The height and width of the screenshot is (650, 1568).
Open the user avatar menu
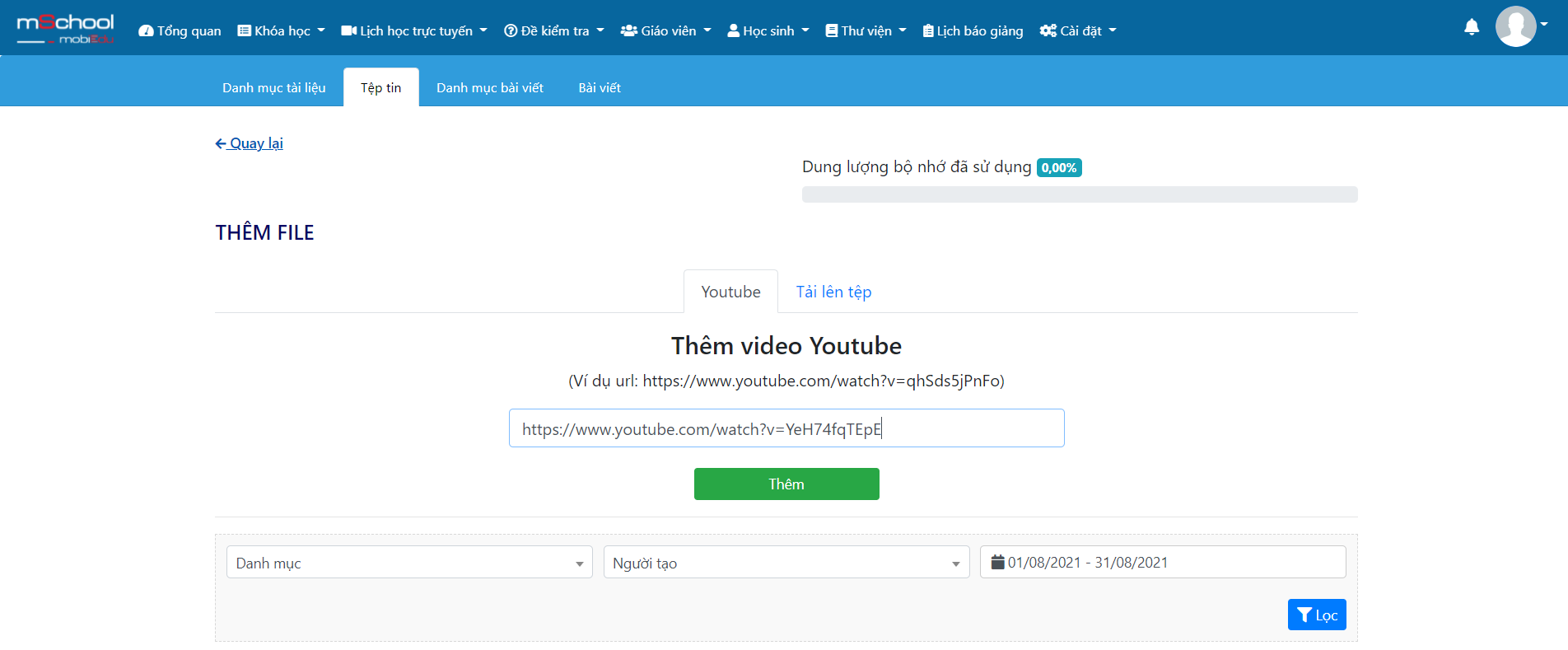point(1515,26)
